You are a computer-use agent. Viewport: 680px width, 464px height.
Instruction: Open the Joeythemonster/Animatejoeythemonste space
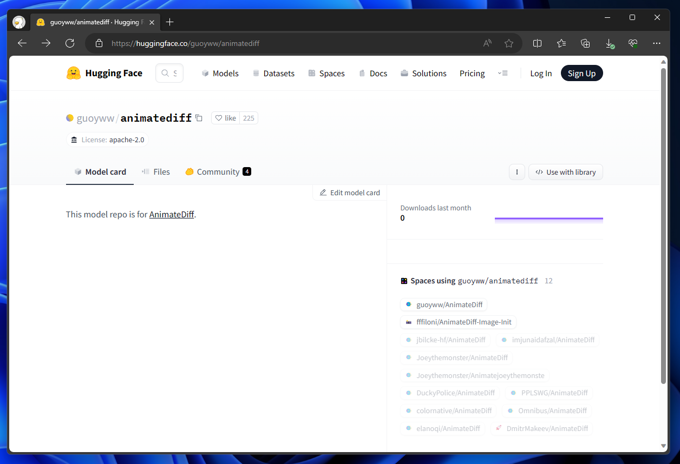click(475, 375)
